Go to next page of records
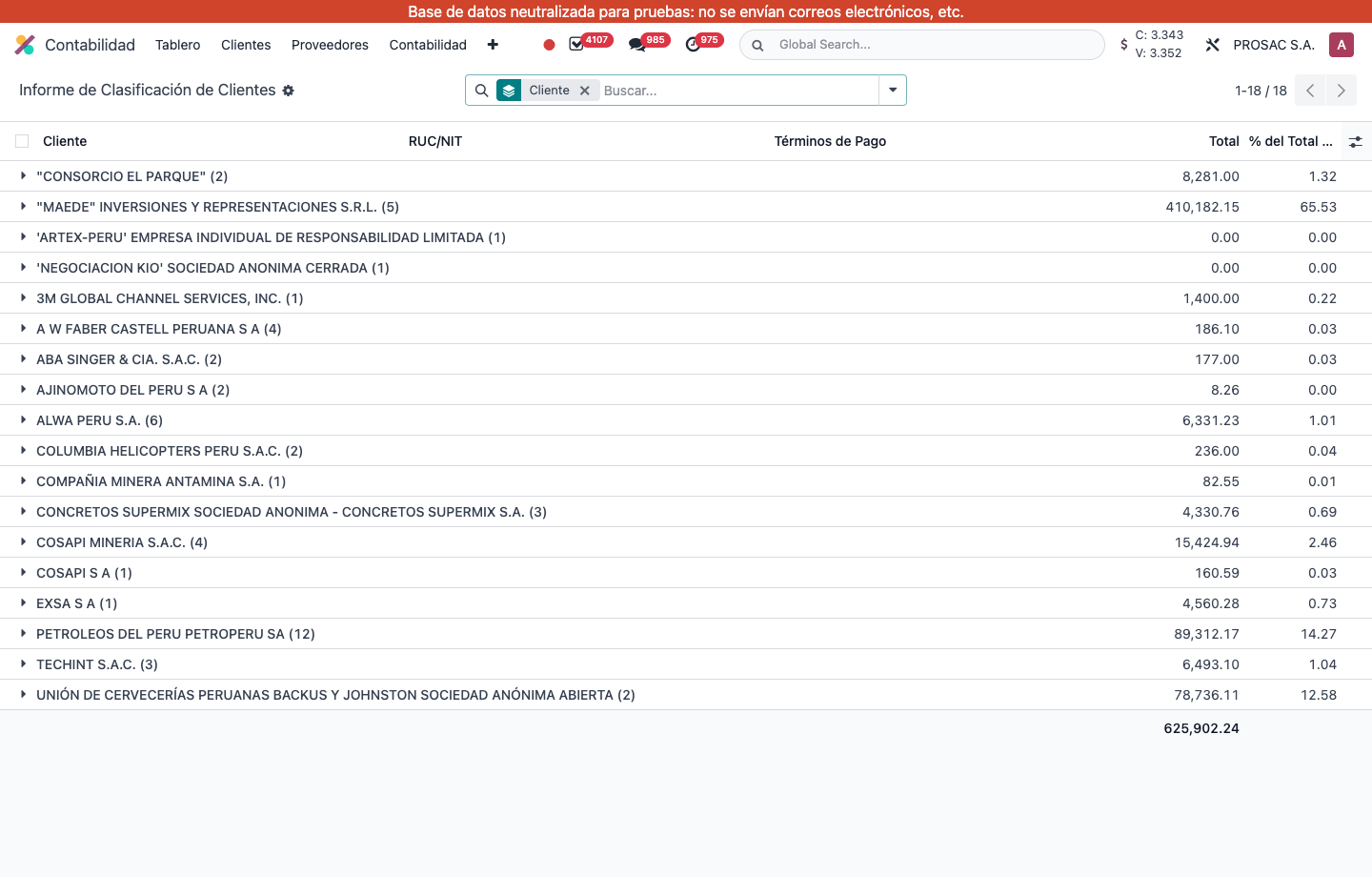1372x877 pixels. click(1342, 91)
